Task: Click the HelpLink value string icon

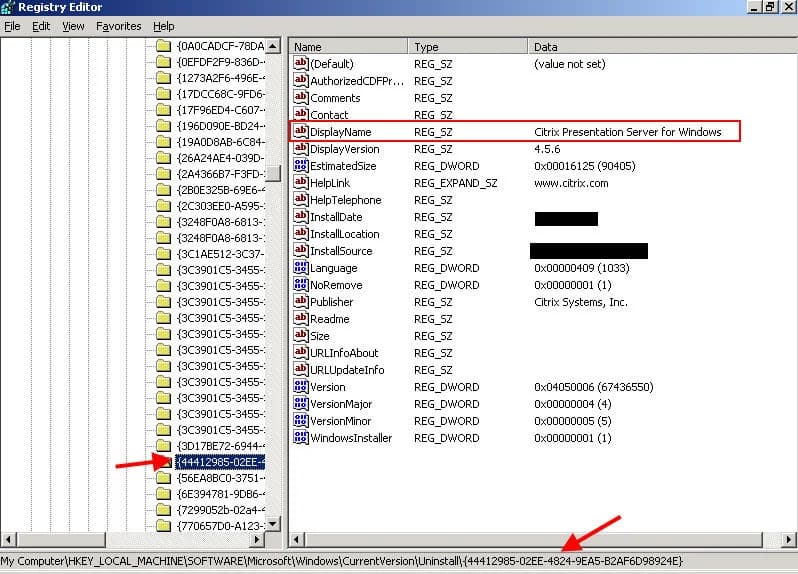Action: pos(301,182)
